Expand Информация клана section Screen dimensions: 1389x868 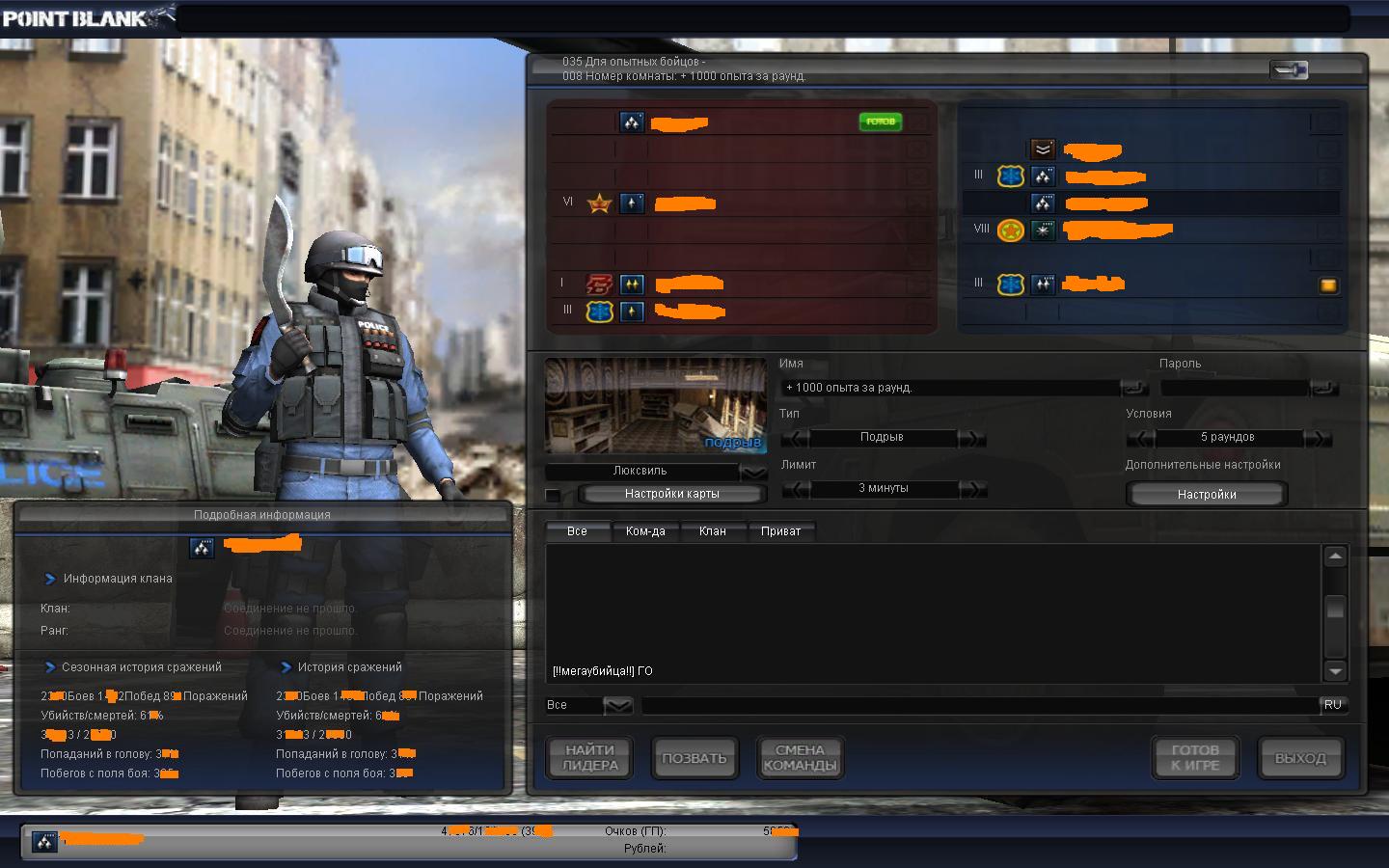click(50, 579)
